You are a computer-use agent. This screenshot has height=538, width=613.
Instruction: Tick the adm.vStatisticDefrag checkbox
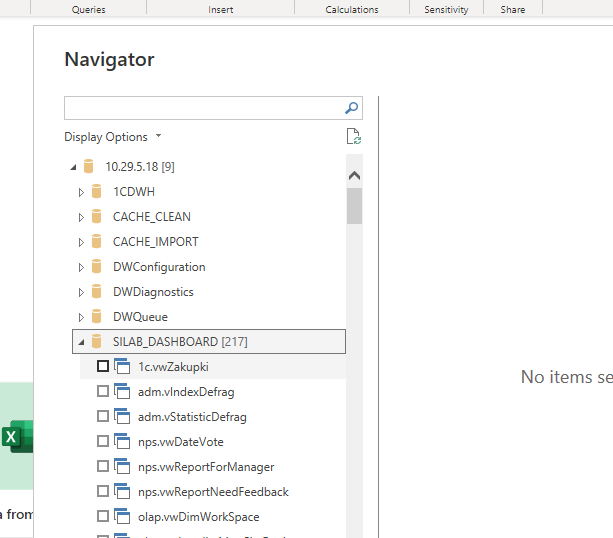coord(103,416)
